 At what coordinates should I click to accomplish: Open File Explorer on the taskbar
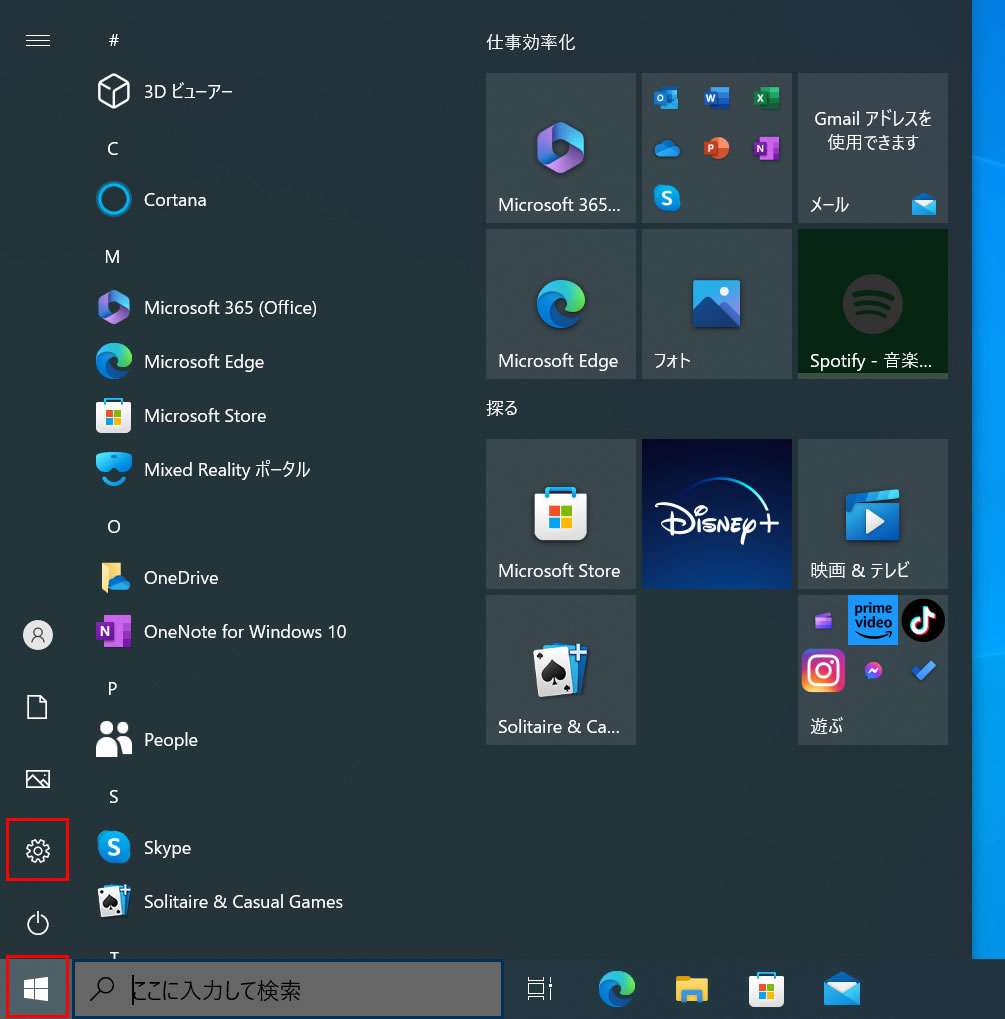click(692, 988)
